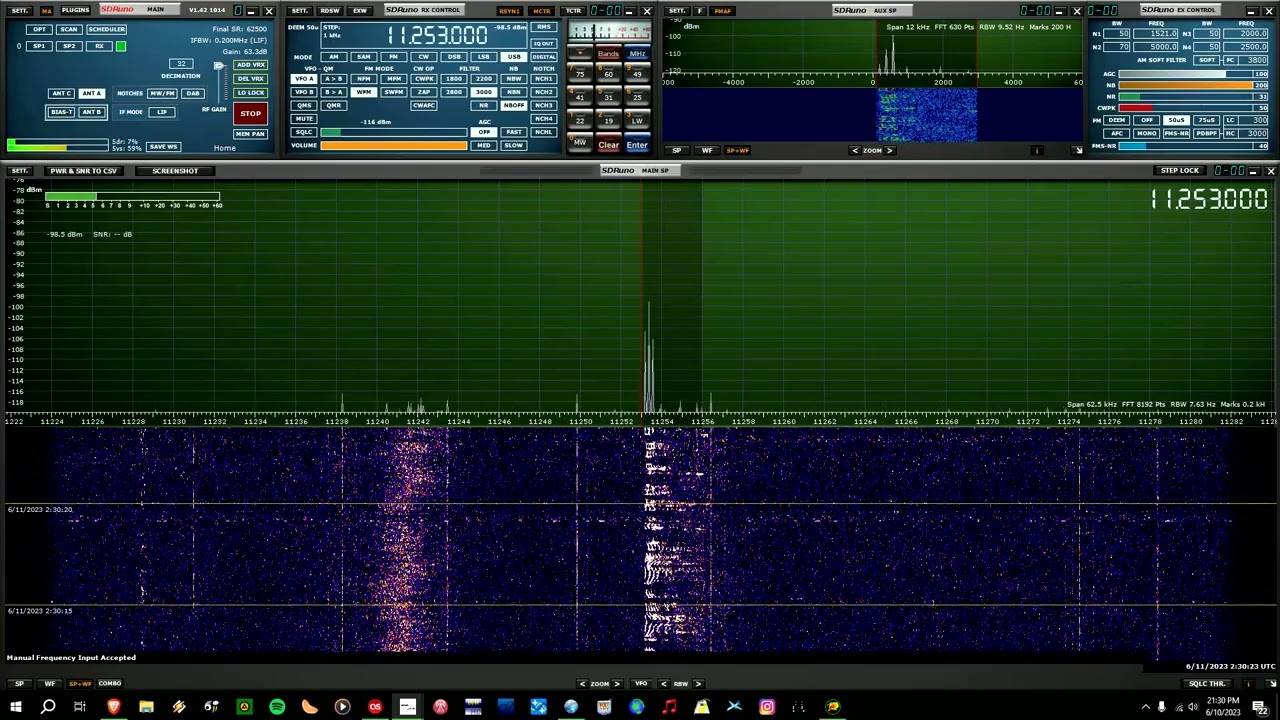
Task: Open the decimation value box showing 32
Action: tap(181, 64)
